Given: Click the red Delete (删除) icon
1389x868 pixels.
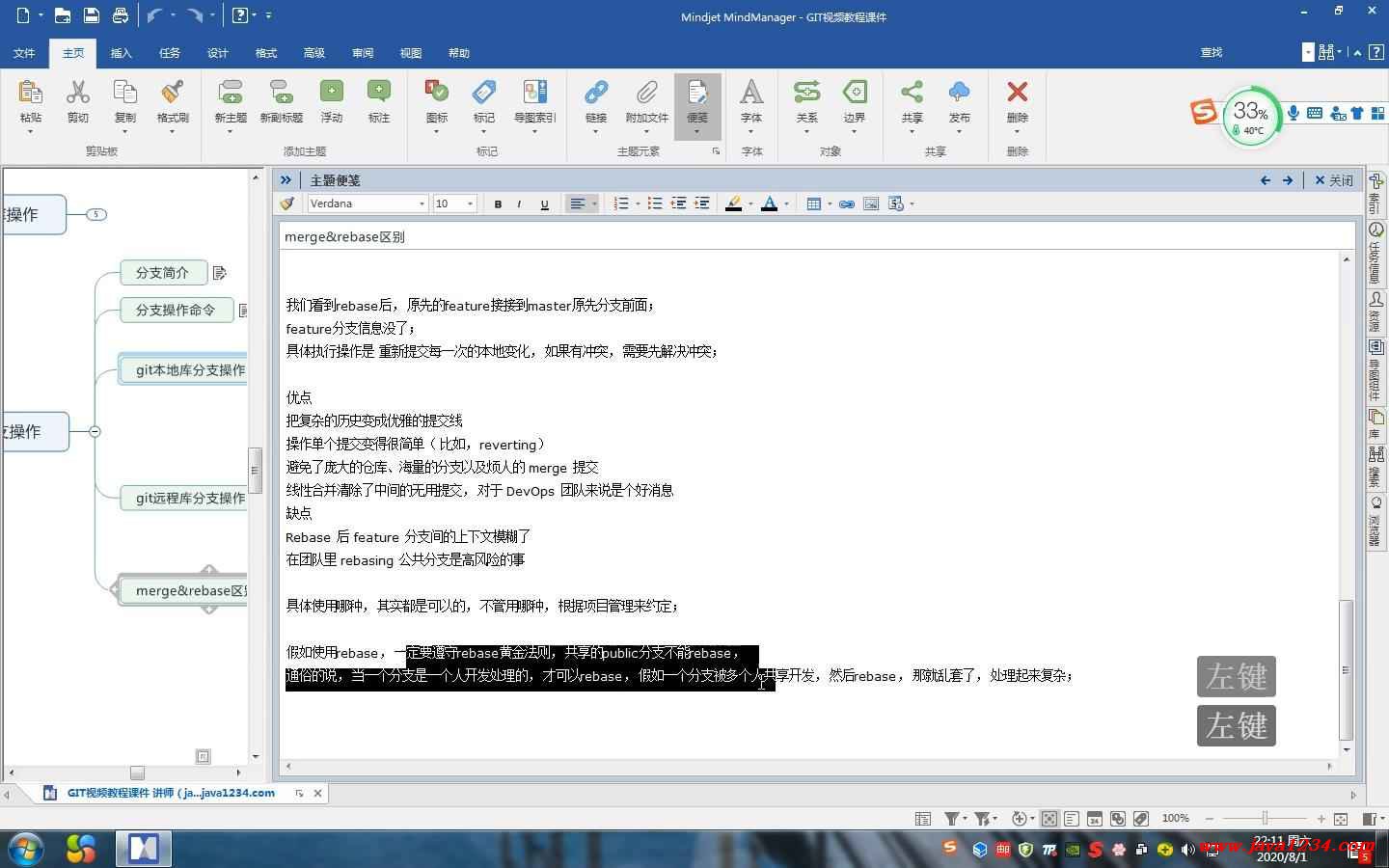Looking at the screenshot, I should click(1017, 93).
